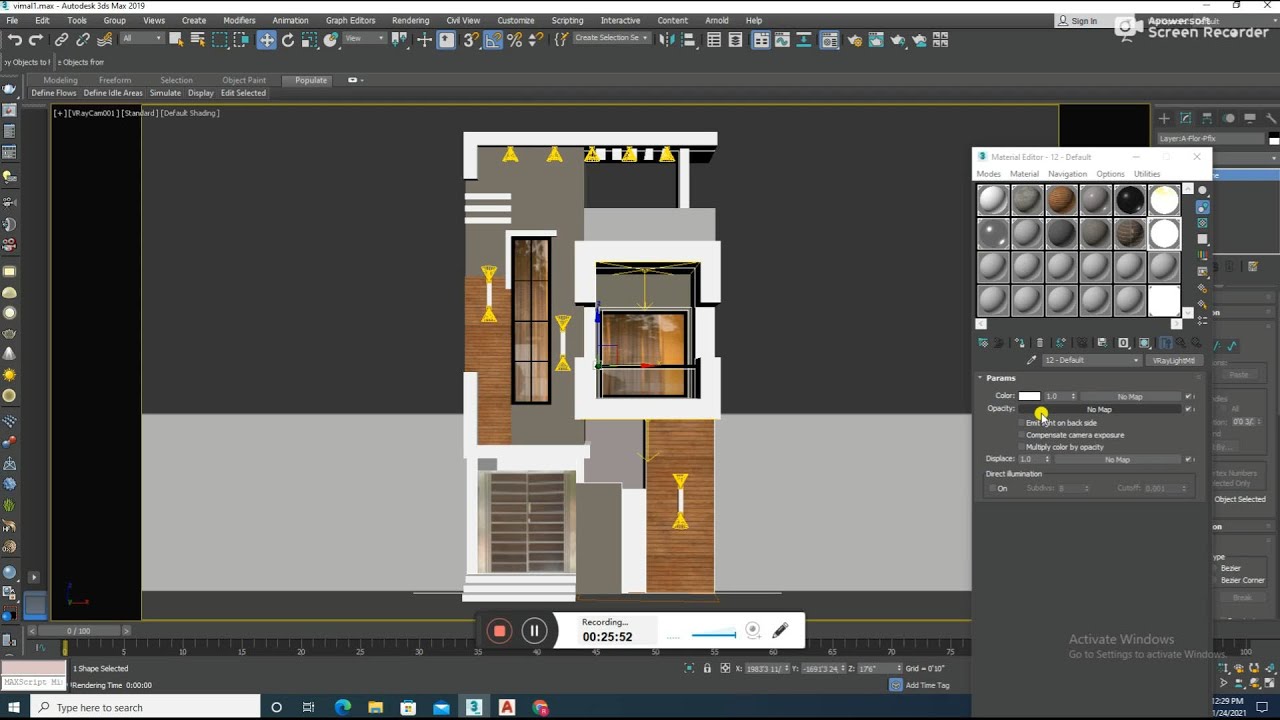Image resolution: width=1280 pixels, height=720 pixels.
Task: Toggle the Angle Snap tool
Action: 494,40
